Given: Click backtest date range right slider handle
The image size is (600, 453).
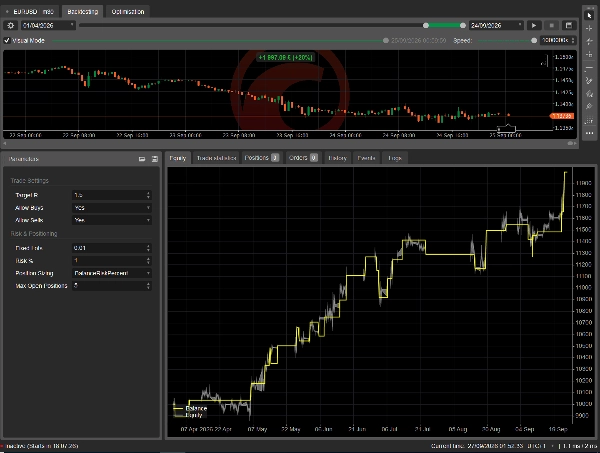Looking at the screenshot, I should [463, 26].
